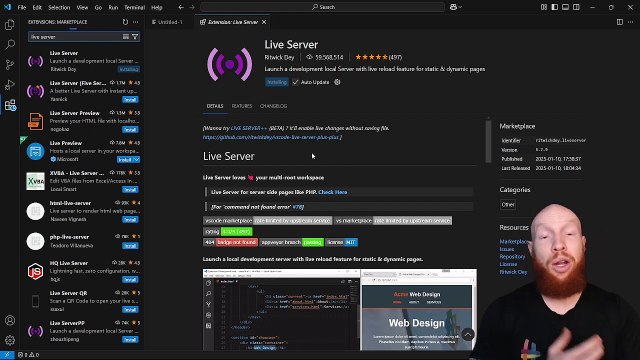Click the large Live Server logo
This screenshot has width=640, height=360.
(229, 64)
